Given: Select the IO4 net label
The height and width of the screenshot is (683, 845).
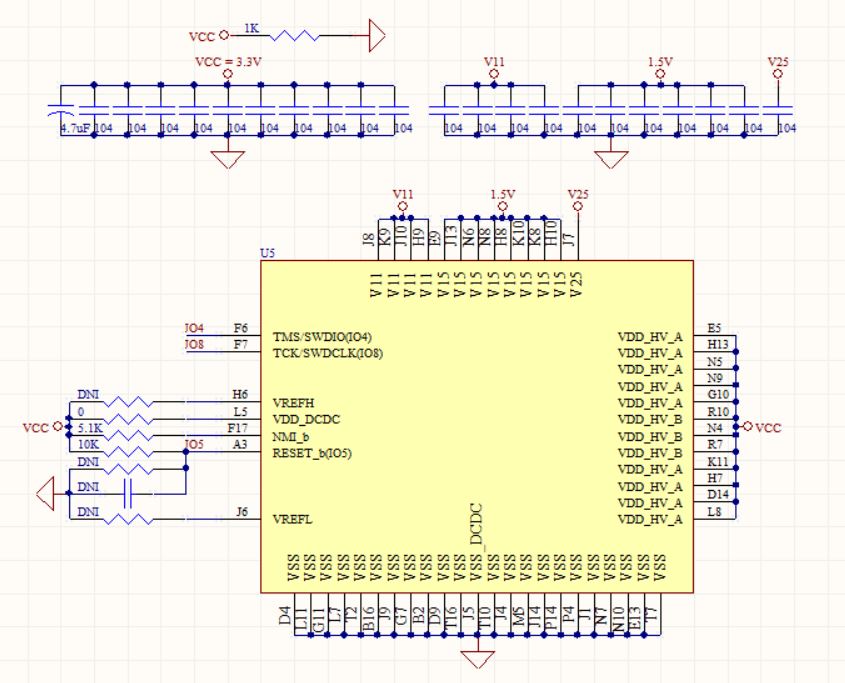Looking at the screenshot, I should pos(194,328).
